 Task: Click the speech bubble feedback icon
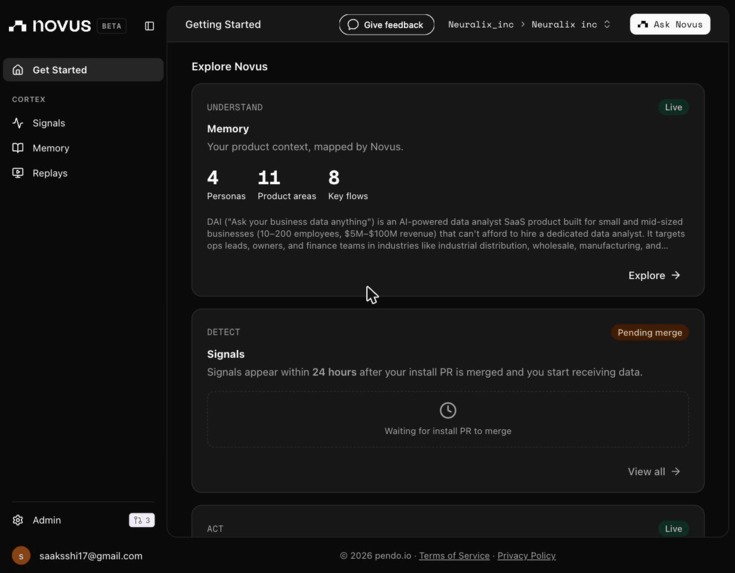(353, 24)
